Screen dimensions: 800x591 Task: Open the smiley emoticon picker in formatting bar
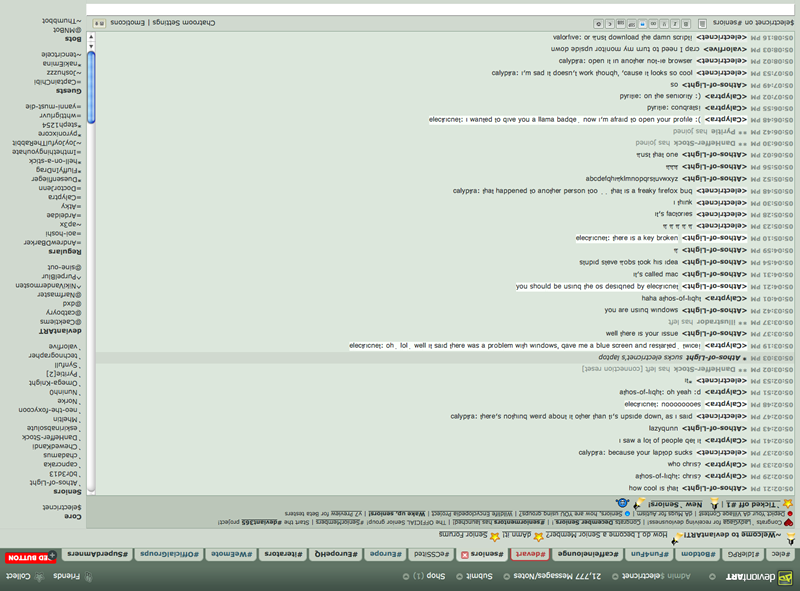598,23
